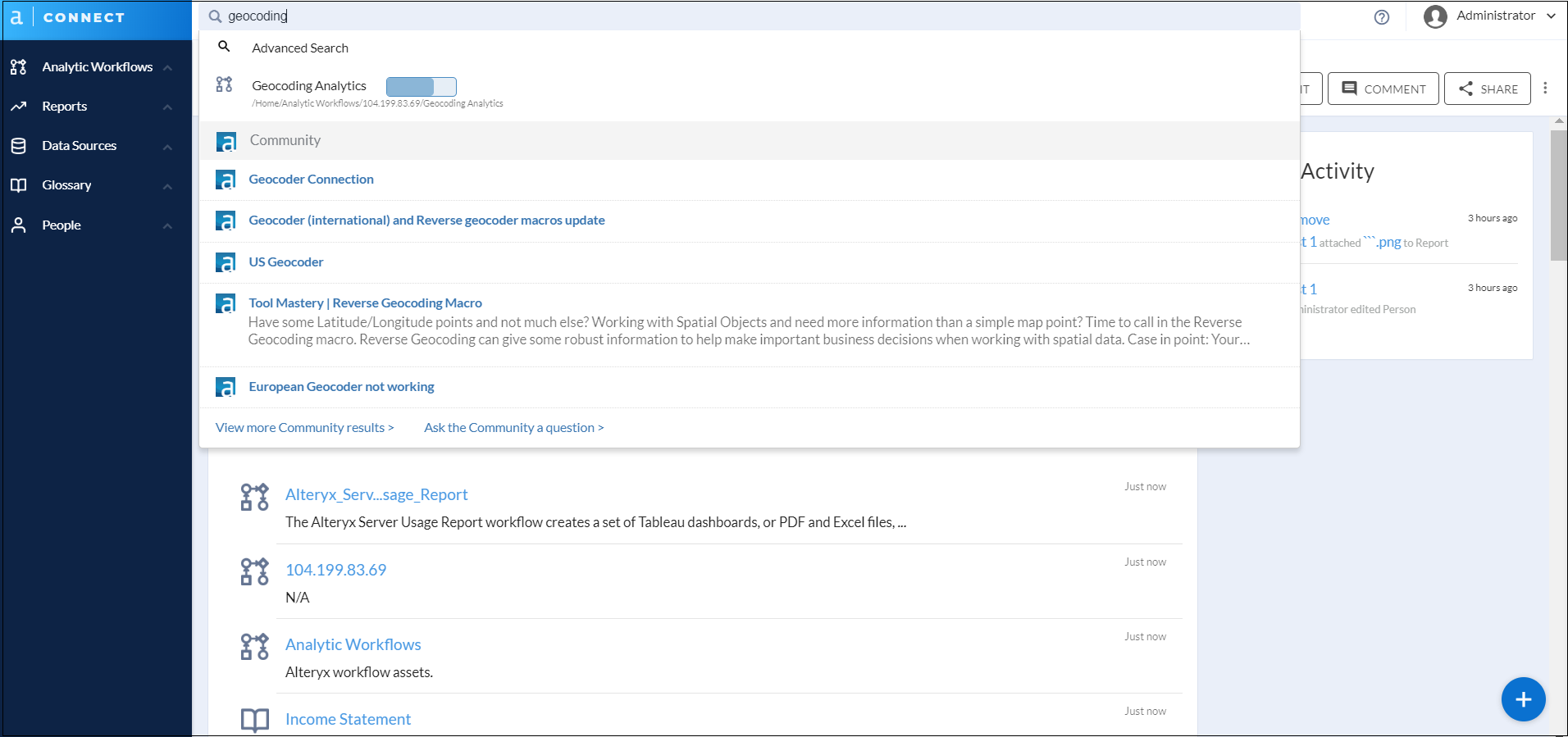
Task: Click Ask the Community a question link
Action: (x=513, y=428)
